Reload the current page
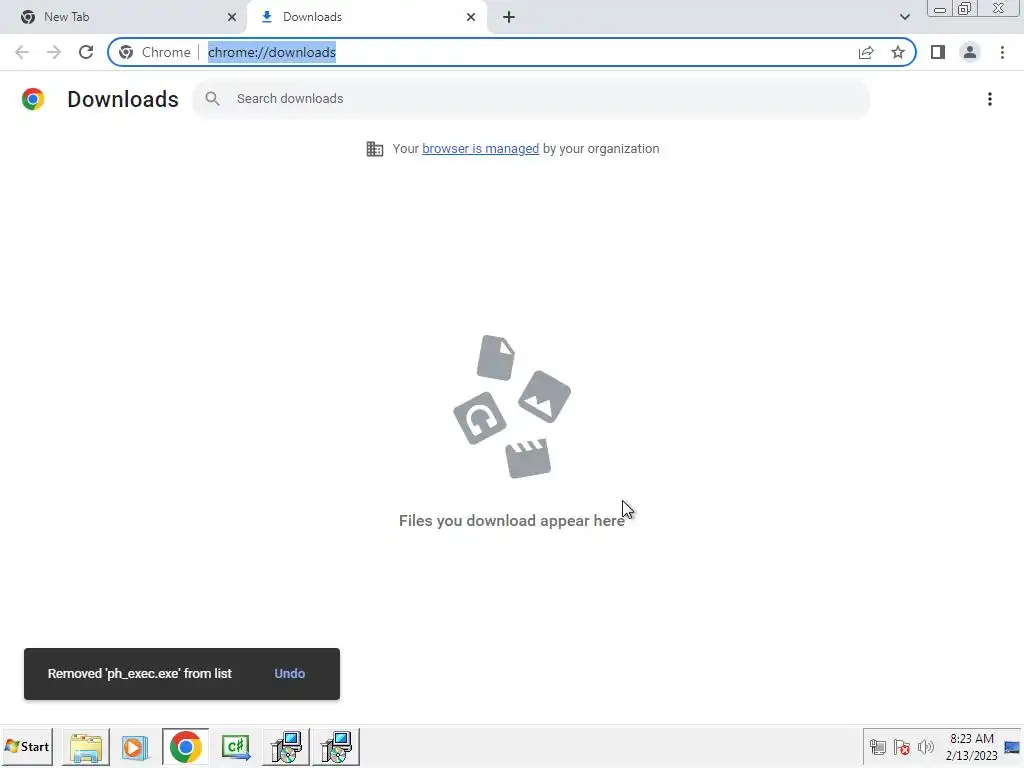Viewport: 1024px width, 768px height. pos(86,52)
